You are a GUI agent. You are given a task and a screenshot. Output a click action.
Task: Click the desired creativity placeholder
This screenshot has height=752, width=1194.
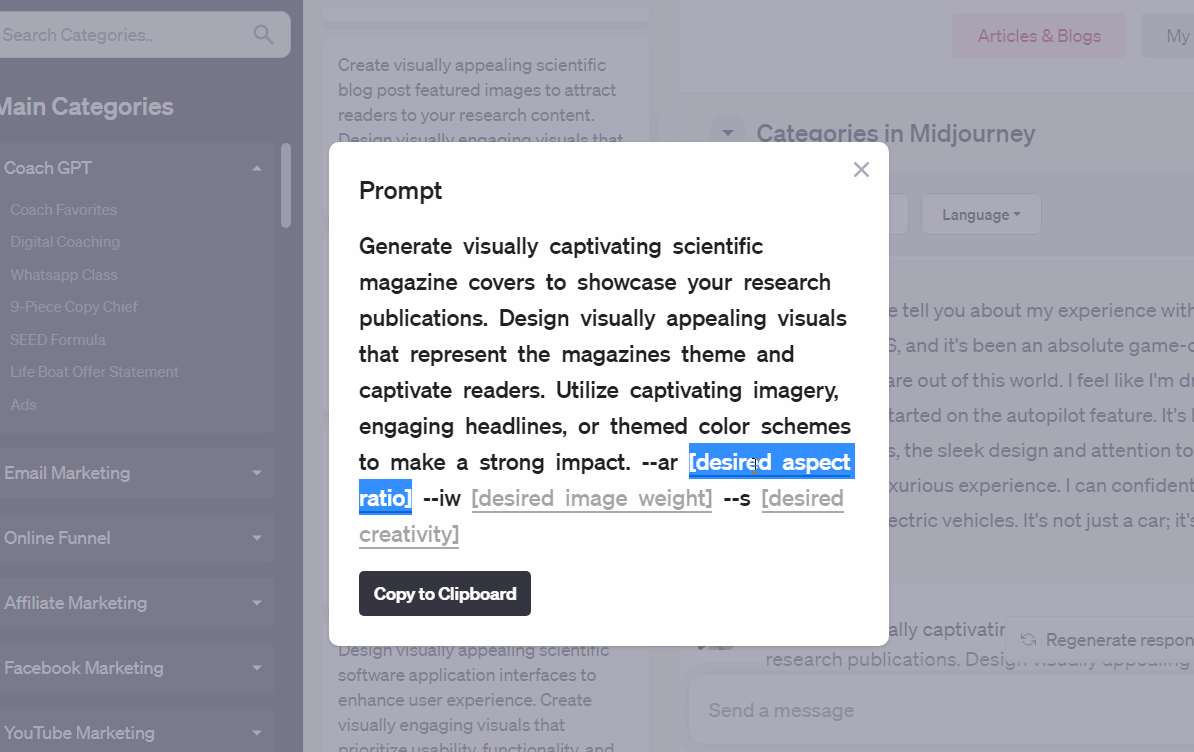(x=409, y=534)
